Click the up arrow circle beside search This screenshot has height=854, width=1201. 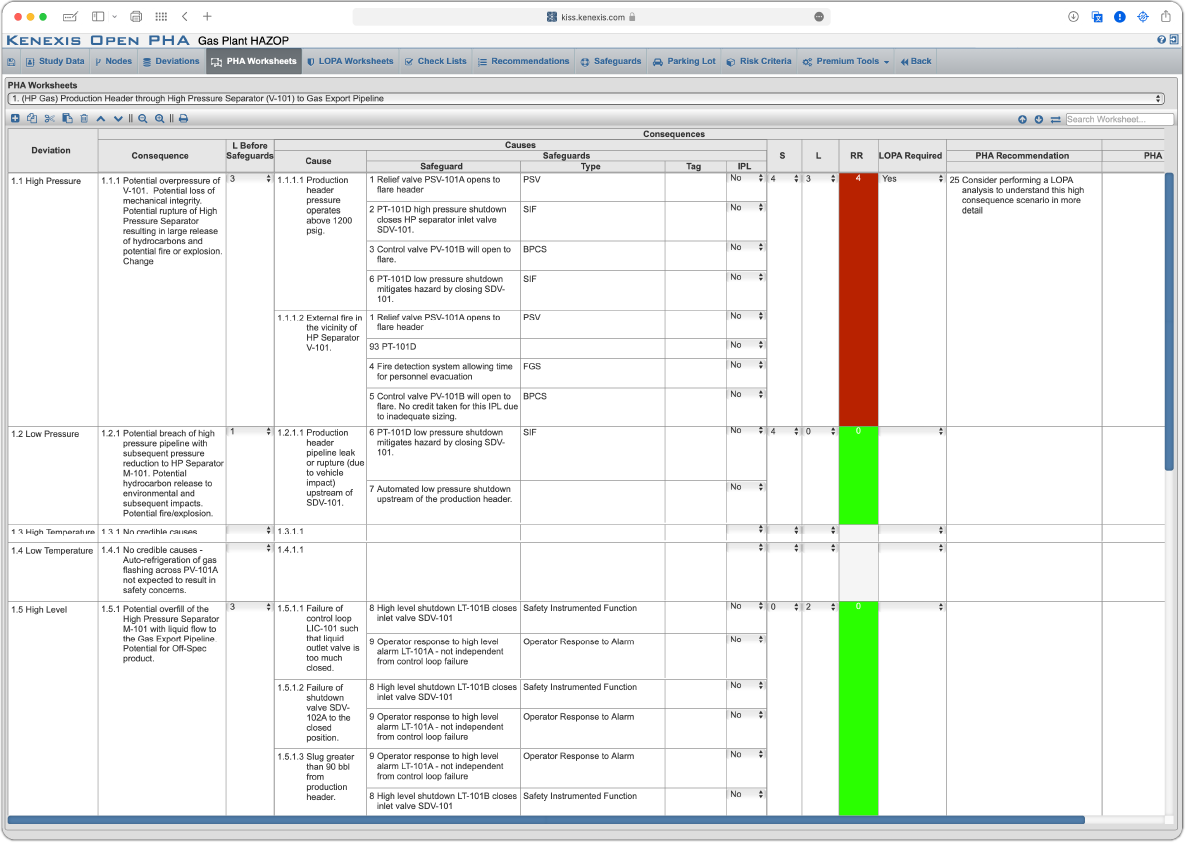(x=1022, y=119)
